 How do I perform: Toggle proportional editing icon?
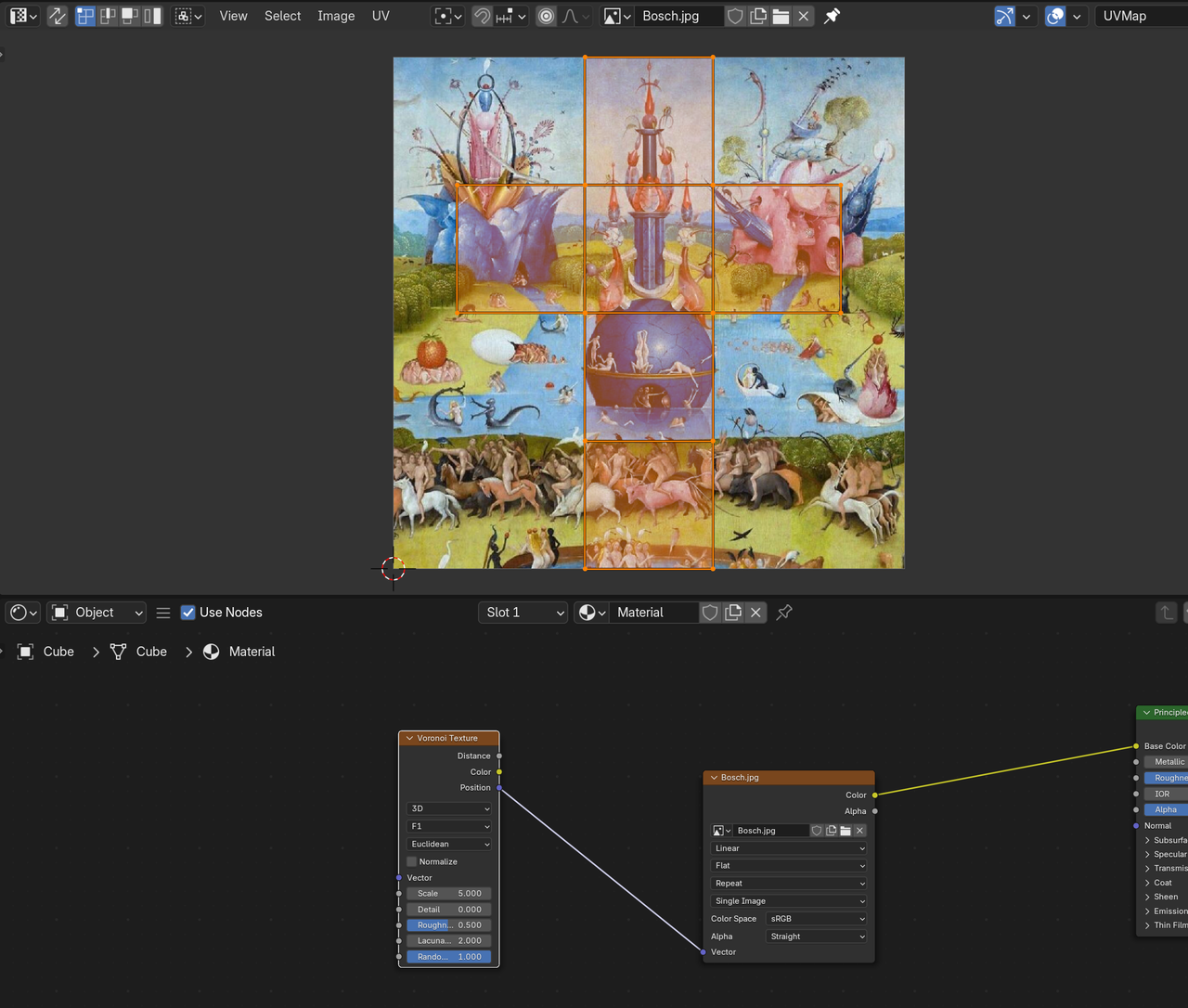(x=546, y=16)
